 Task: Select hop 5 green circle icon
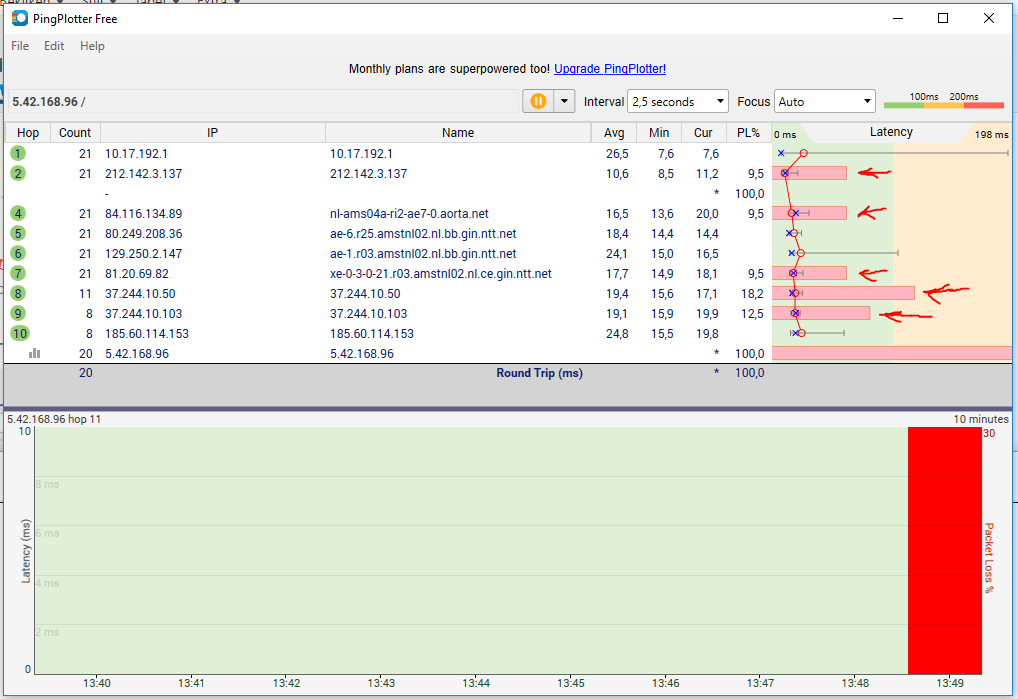[18, 234]
